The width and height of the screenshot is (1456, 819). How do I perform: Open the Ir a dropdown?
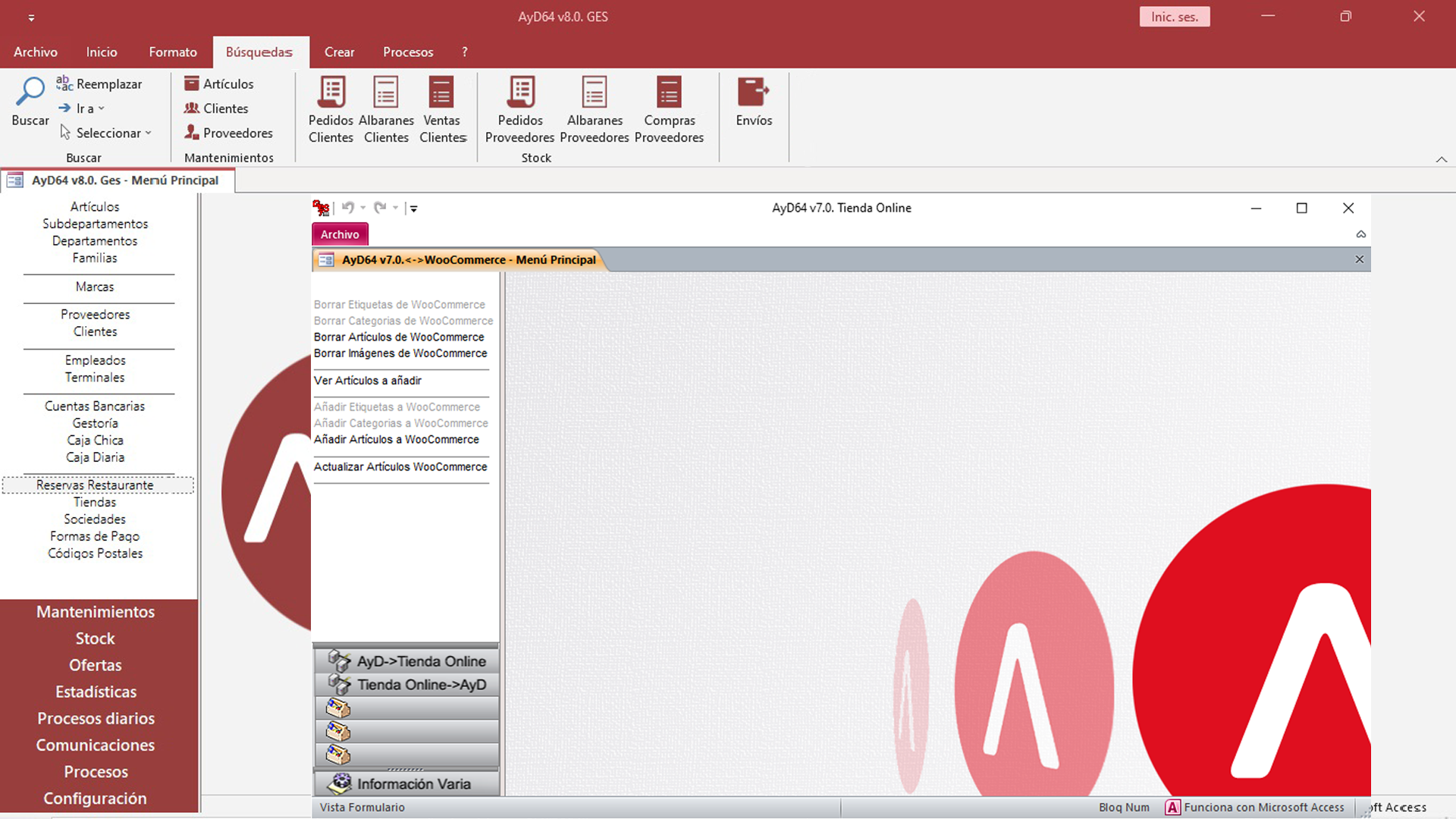pyautogui.click(x=82, y=108)
